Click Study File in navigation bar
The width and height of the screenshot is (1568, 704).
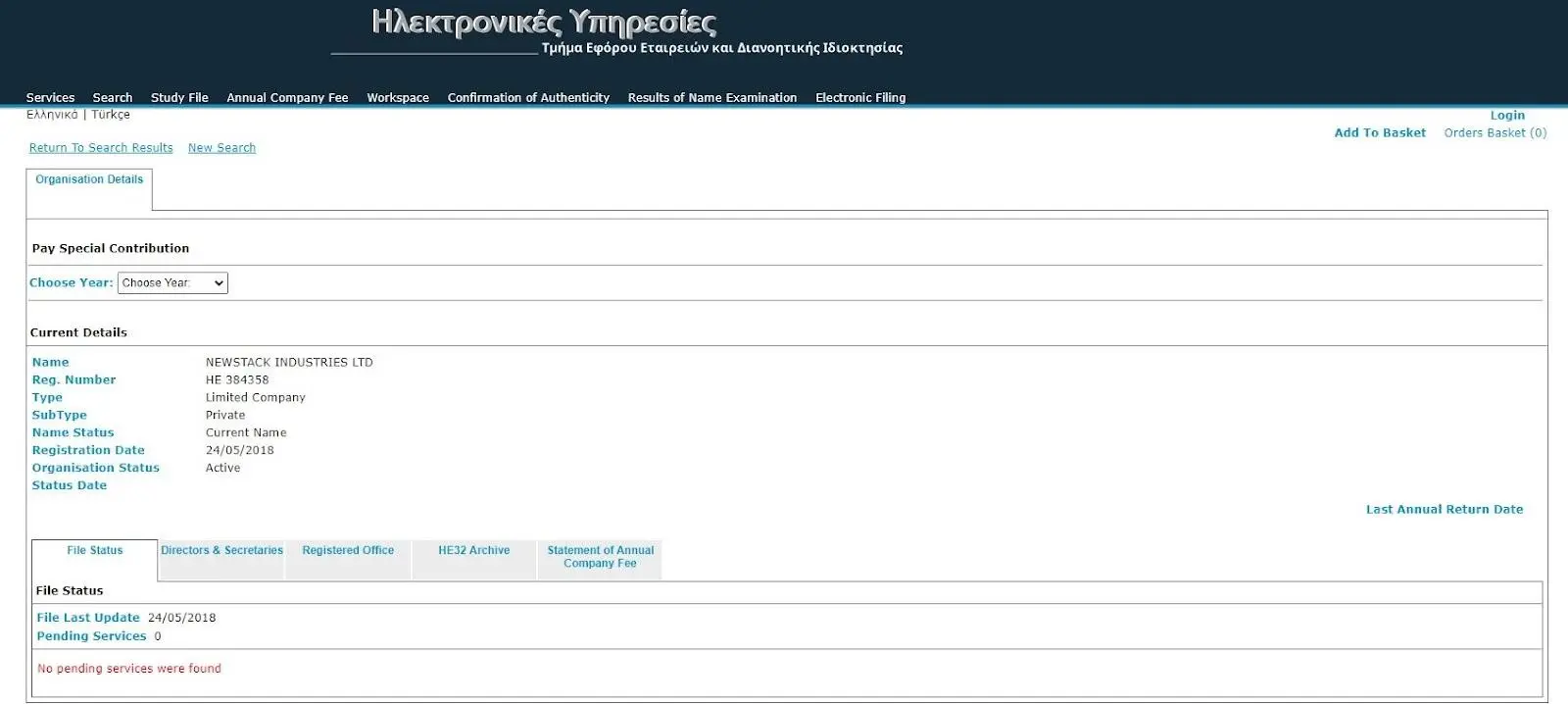(x=179, y=98)
